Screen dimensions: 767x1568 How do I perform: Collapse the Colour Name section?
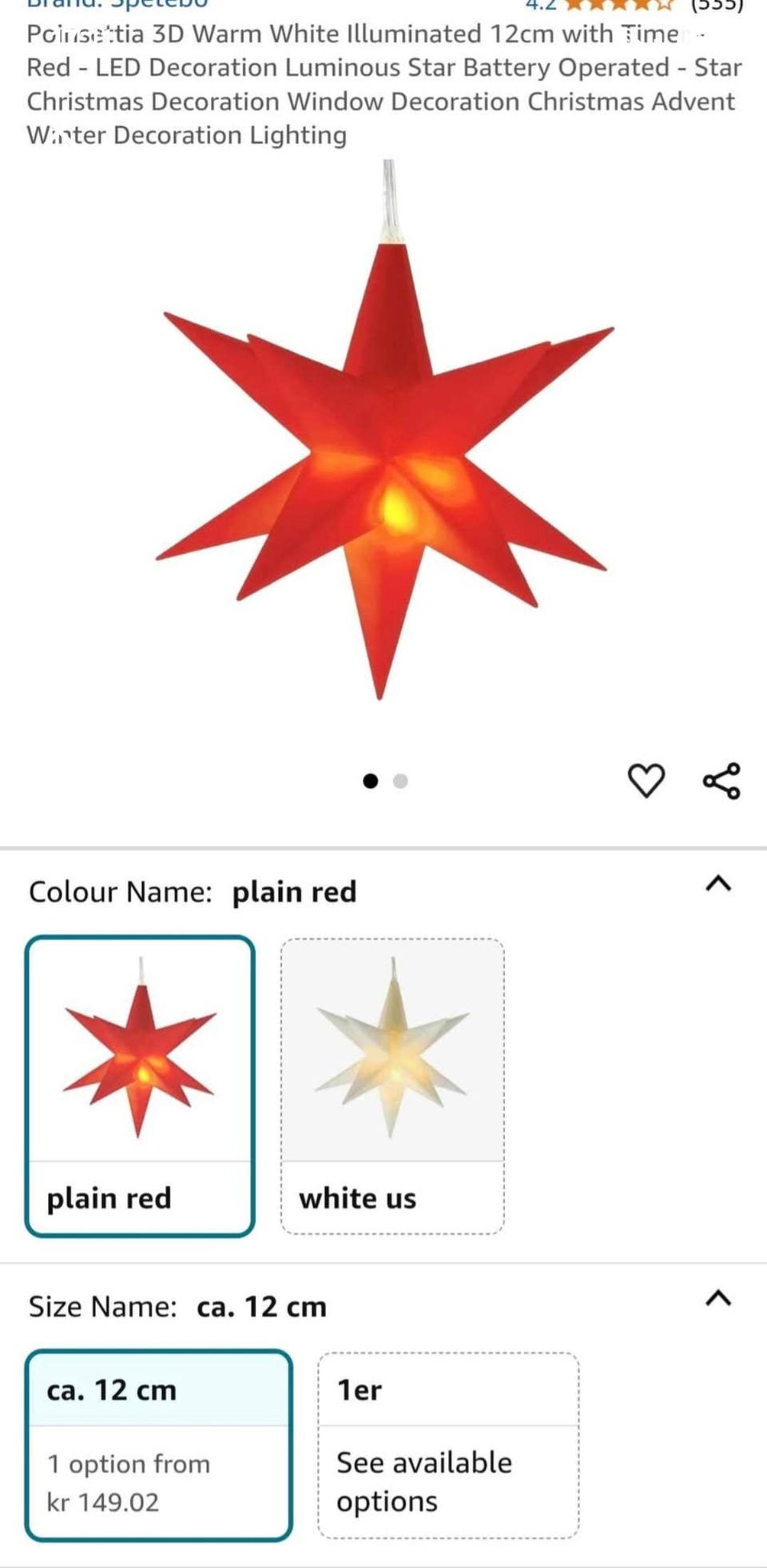718,884
